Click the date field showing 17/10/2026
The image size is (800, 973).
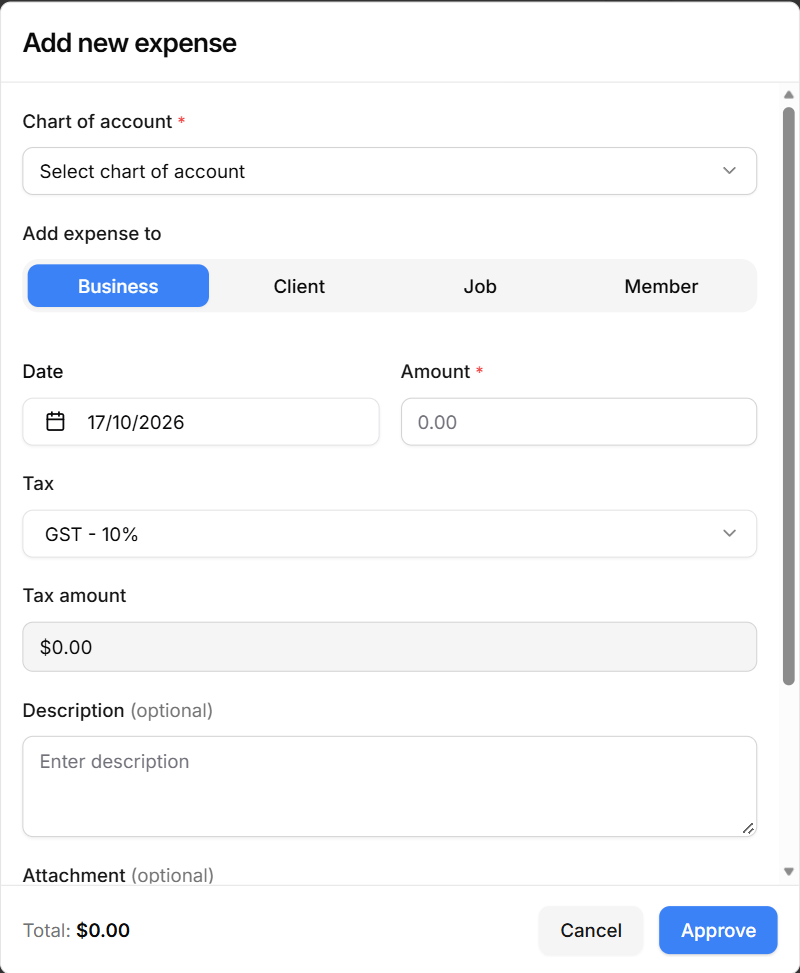coord(201,422)
